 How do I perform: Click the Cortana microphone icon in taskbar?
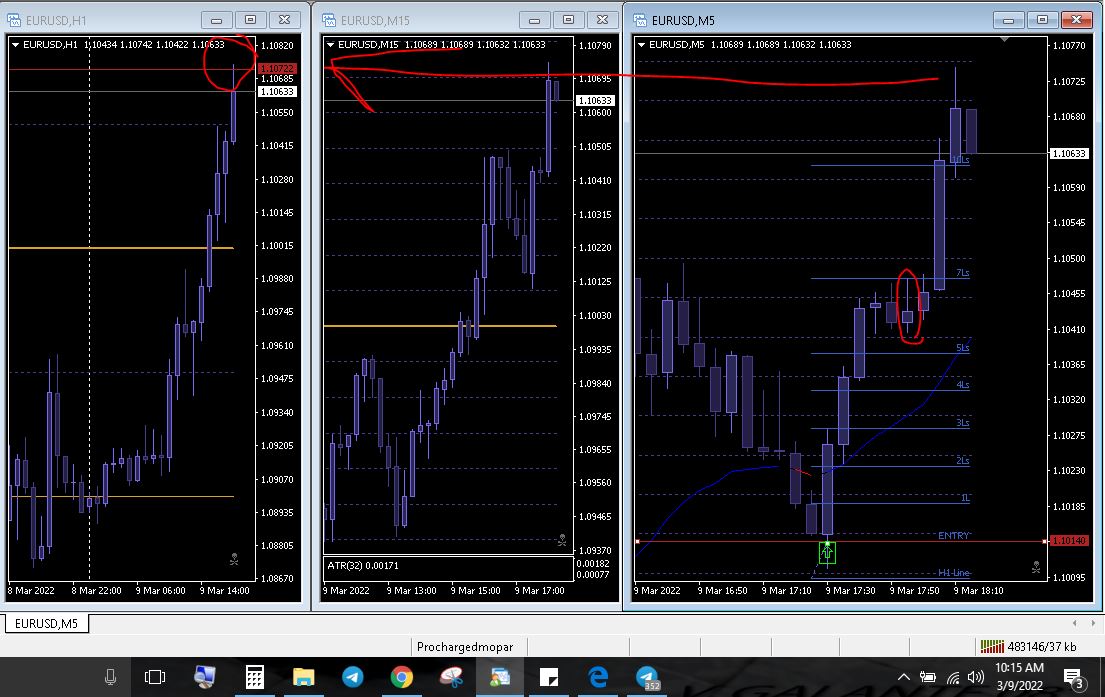110,677
